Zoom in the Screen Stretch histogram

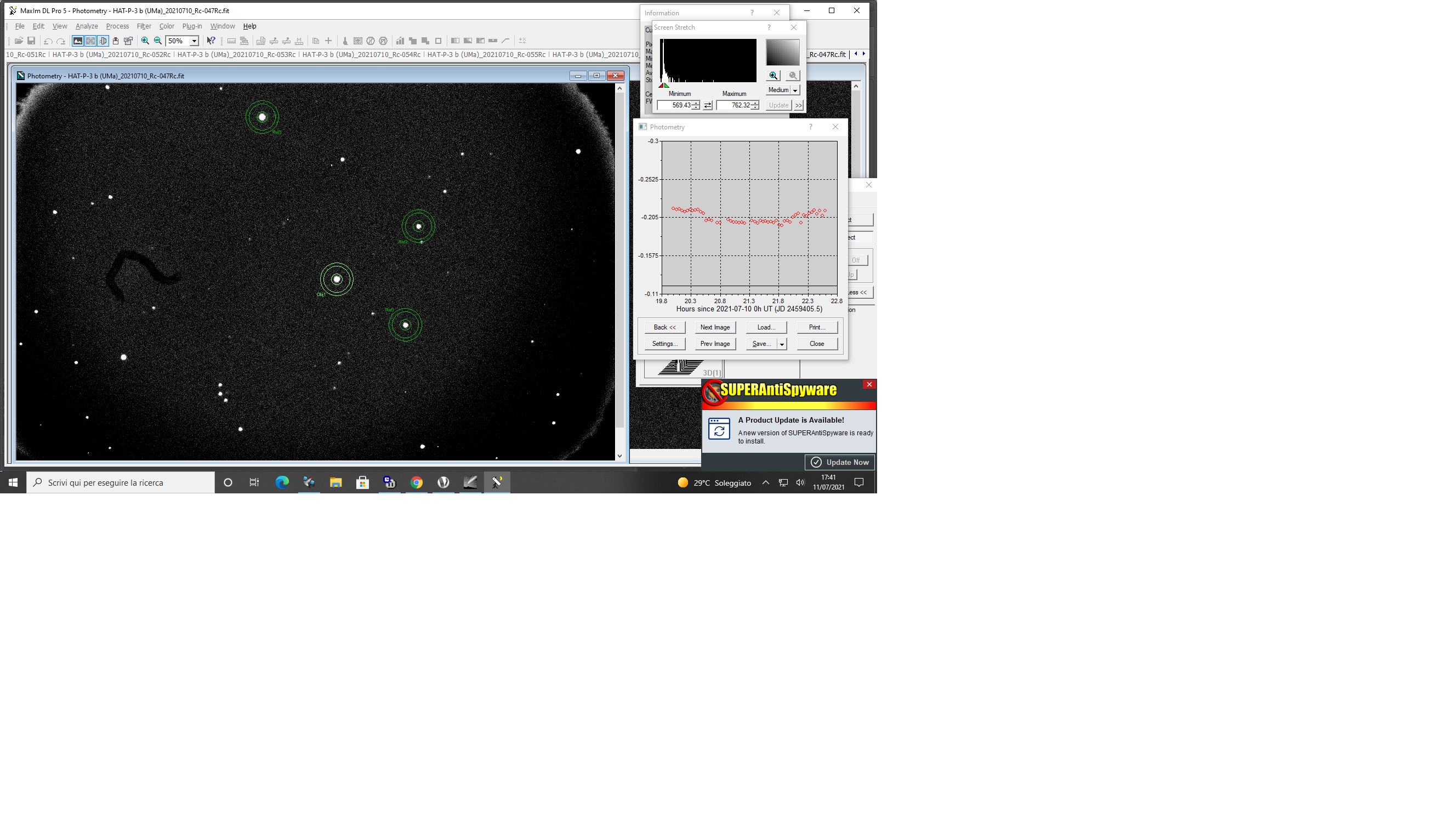773,76
